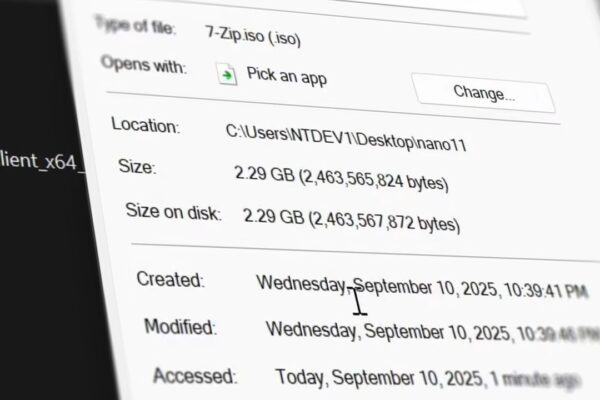Click the C:\Users\NTDEV1\Desktop\nano11 location path

pos(346,138)
